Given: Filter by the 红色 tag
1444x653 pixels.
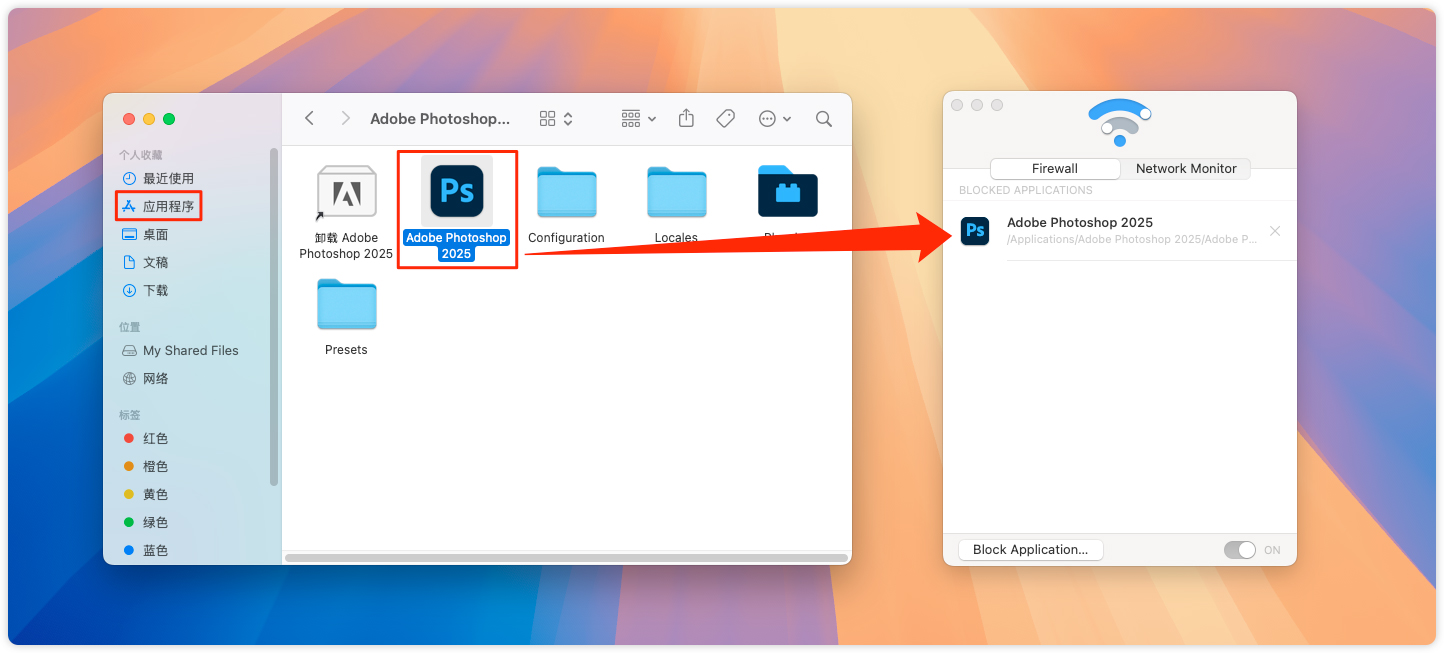Looking at the screenshot, I should point(145,438).
